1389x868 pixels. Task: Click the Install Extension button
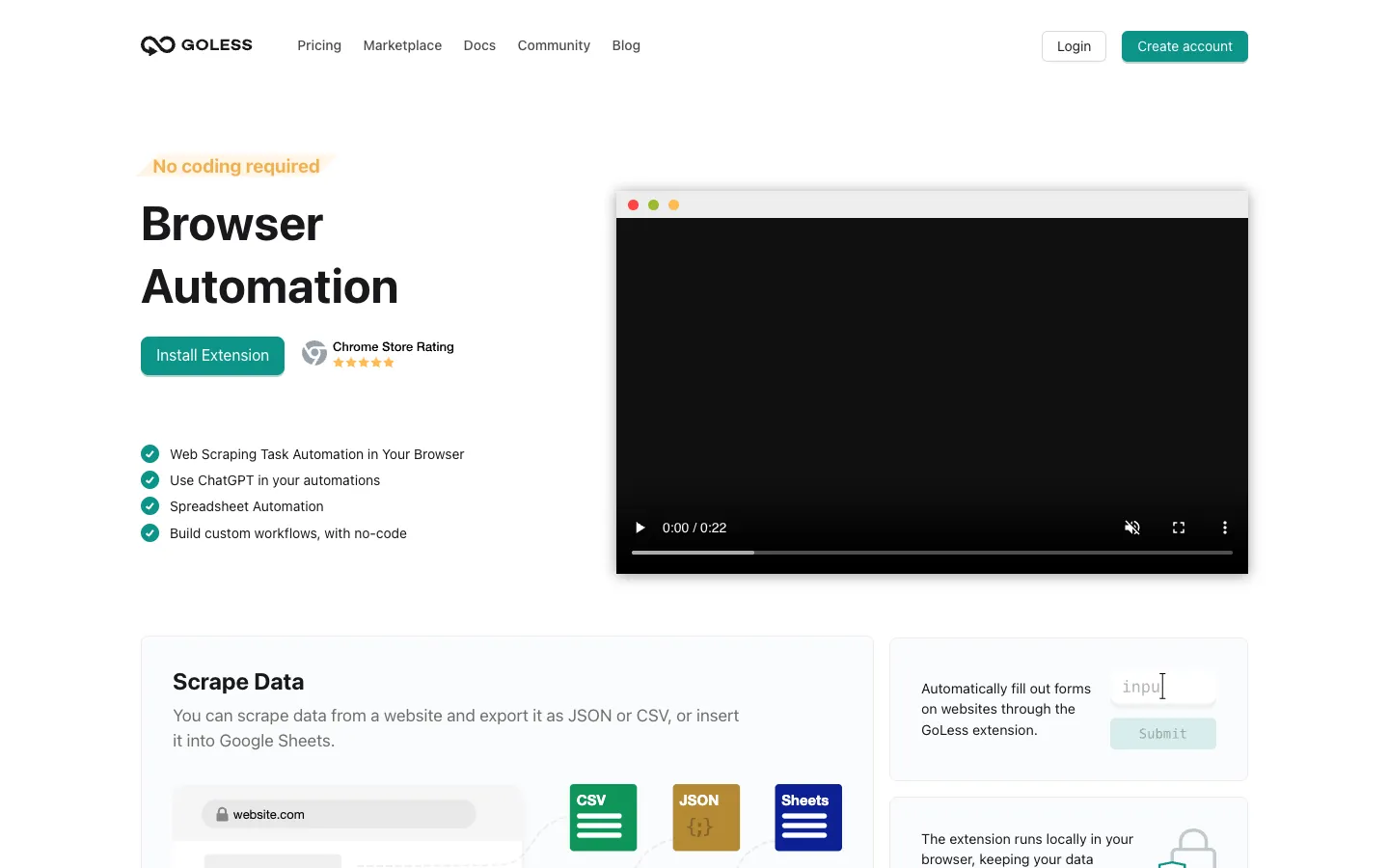point(212,355)
